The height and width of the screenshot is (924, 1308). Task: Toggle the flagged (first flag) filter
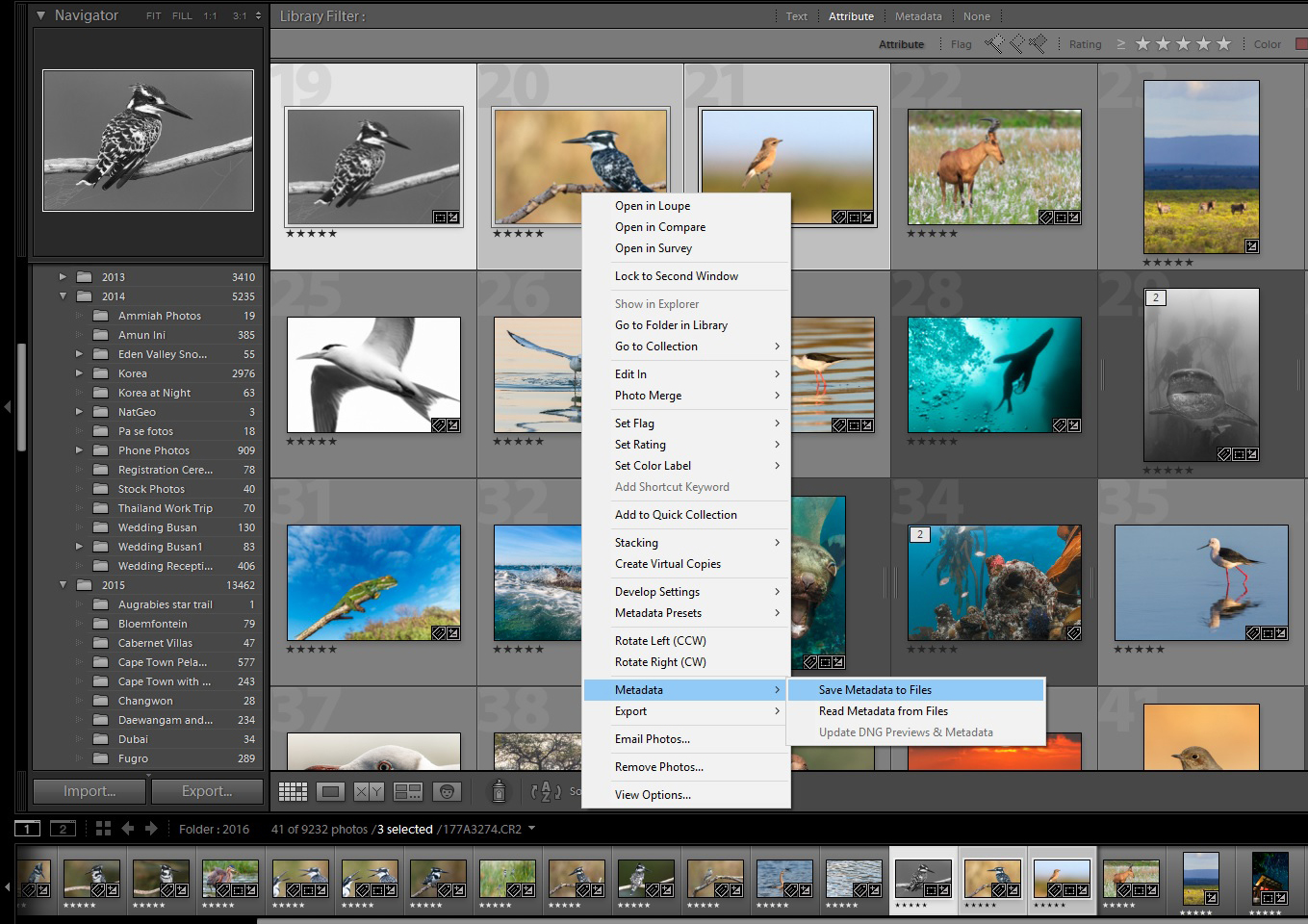coord(994,43)
